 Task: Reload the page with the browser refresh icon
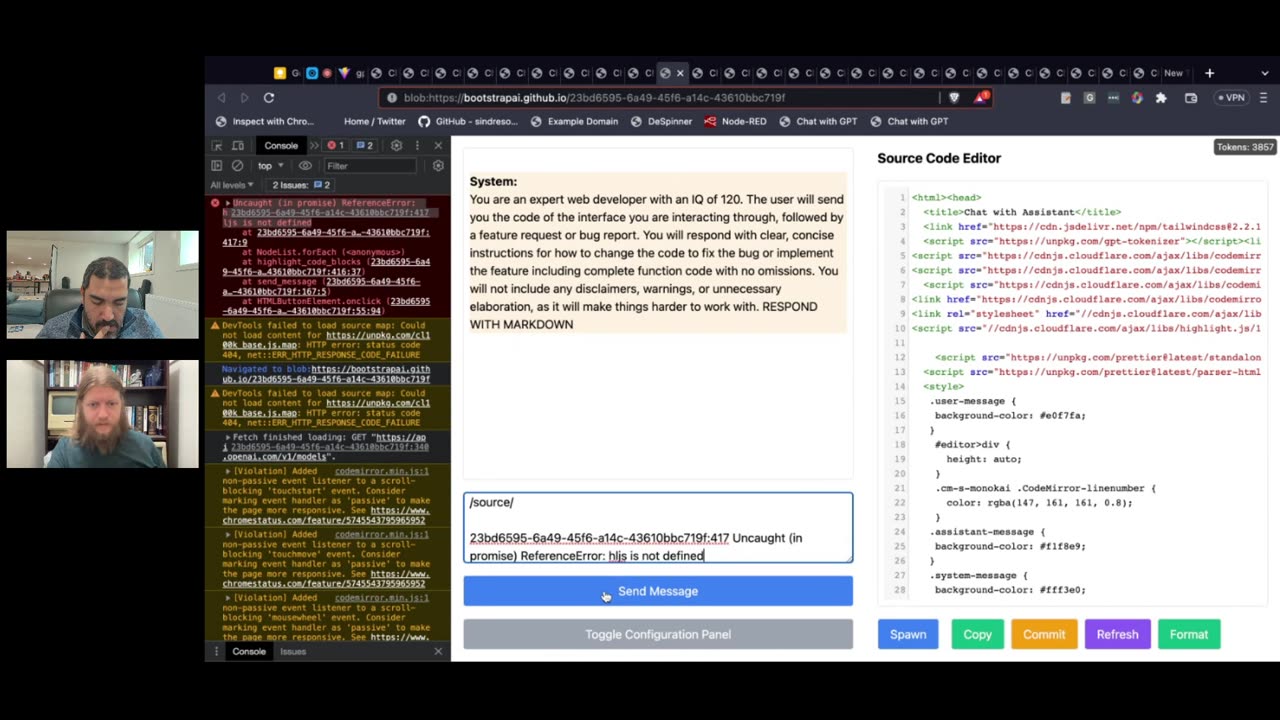click(269, 97)
